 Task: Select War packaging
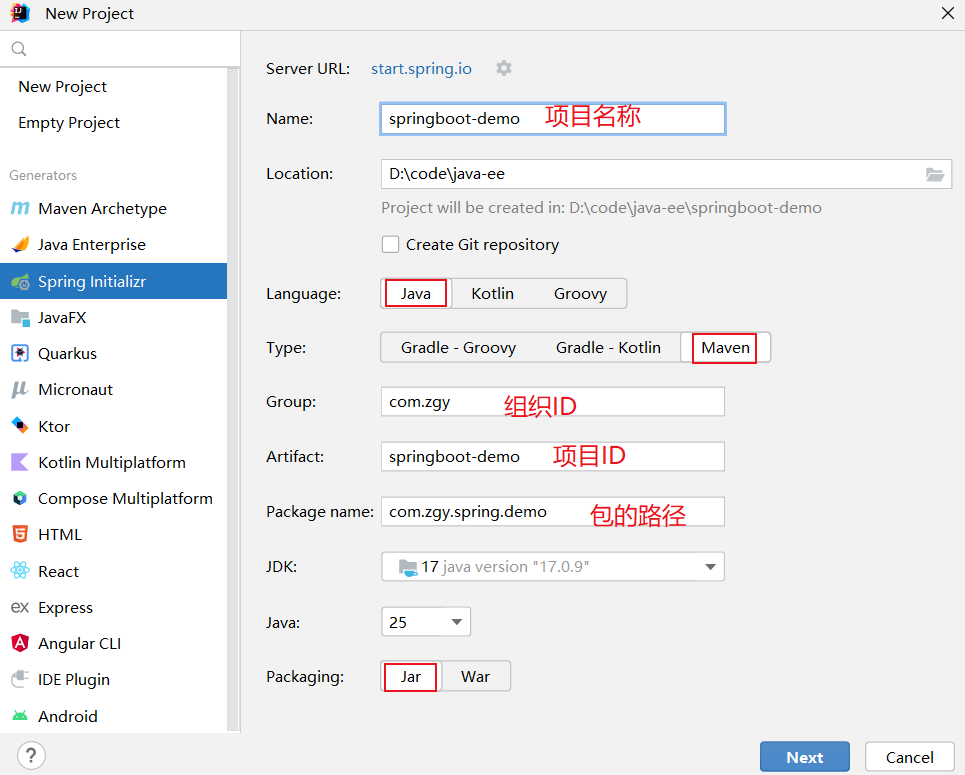[x=475, y=677]
